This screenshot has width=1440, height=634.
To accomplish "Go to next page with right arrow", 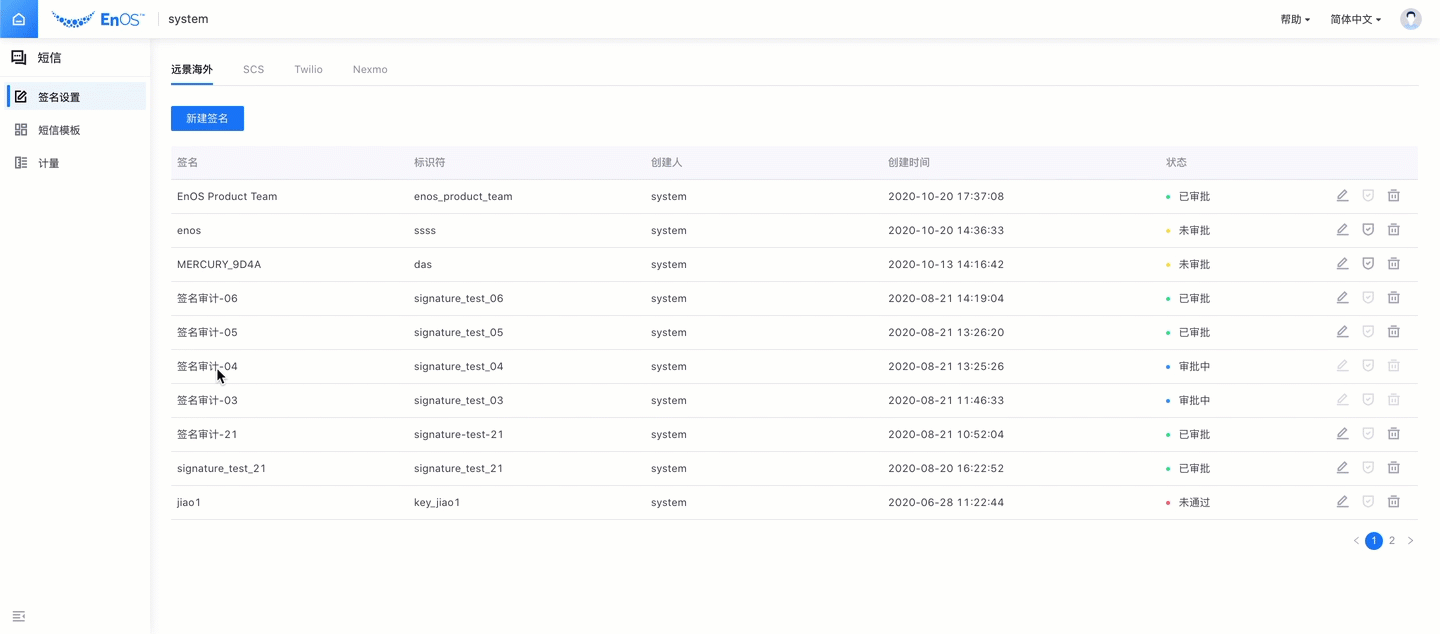I will [x=1410, y=541].
